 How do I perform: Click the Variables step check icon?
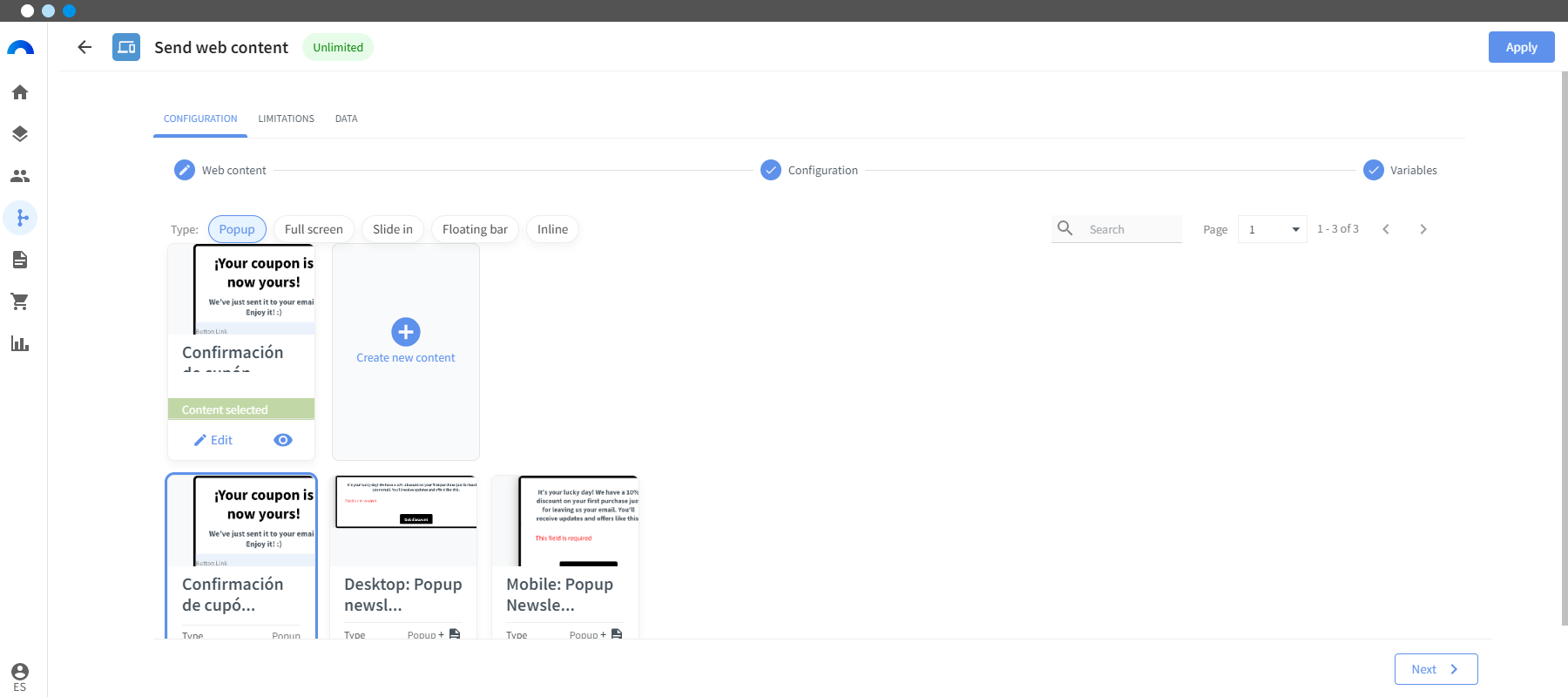(x=1374, y=170)
